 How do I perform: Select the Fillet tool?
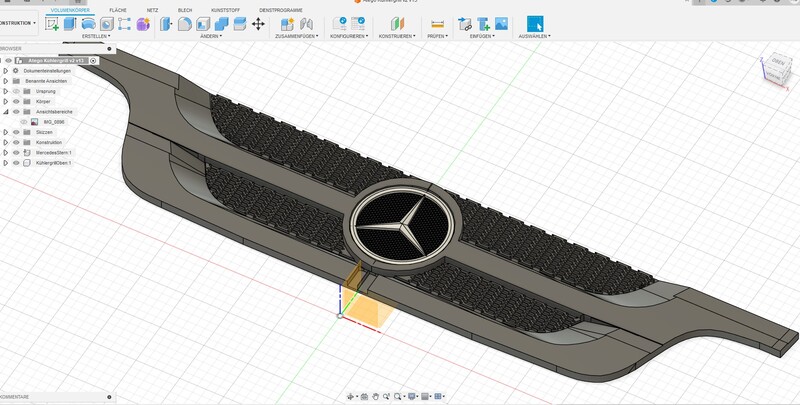point(185,23)
